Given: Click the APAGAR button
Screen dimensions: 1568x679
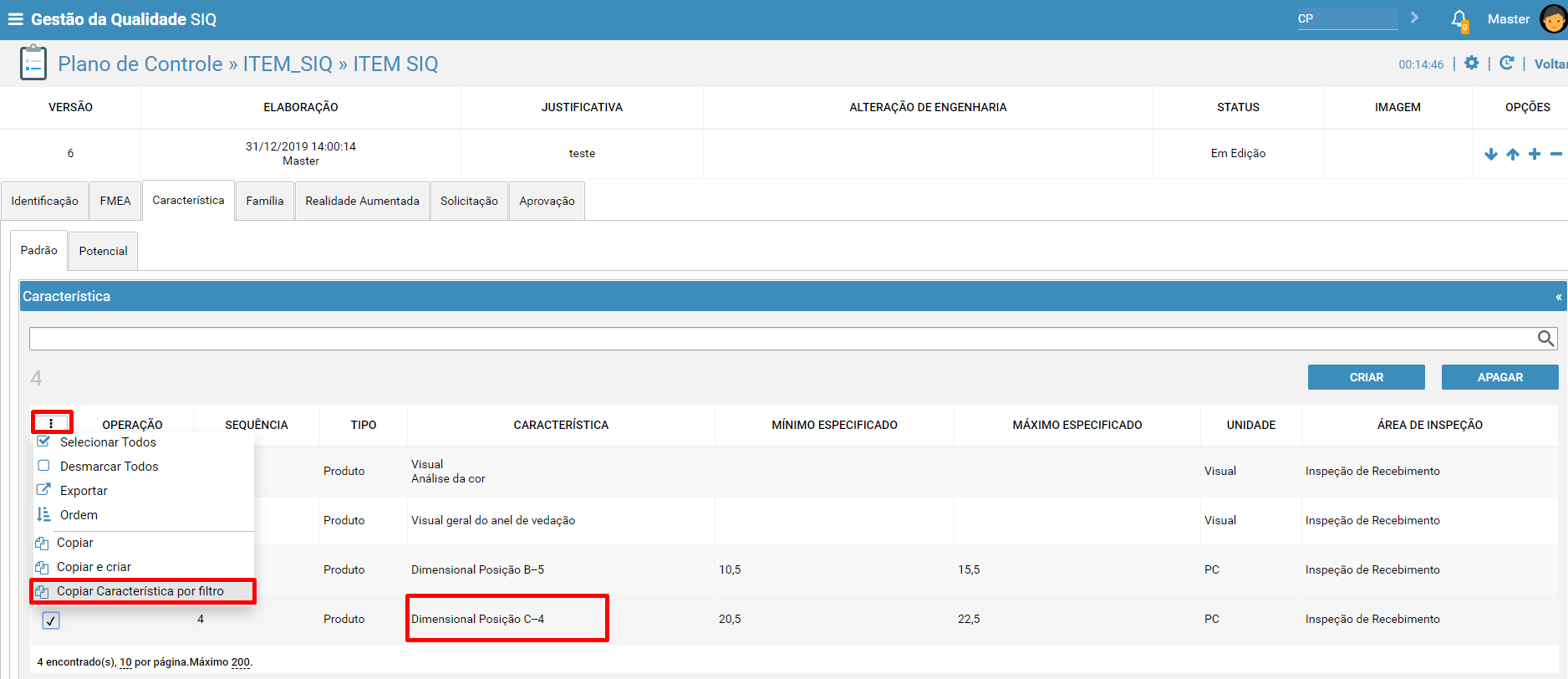Looking at the screenshot, I should pos(1500,377).
